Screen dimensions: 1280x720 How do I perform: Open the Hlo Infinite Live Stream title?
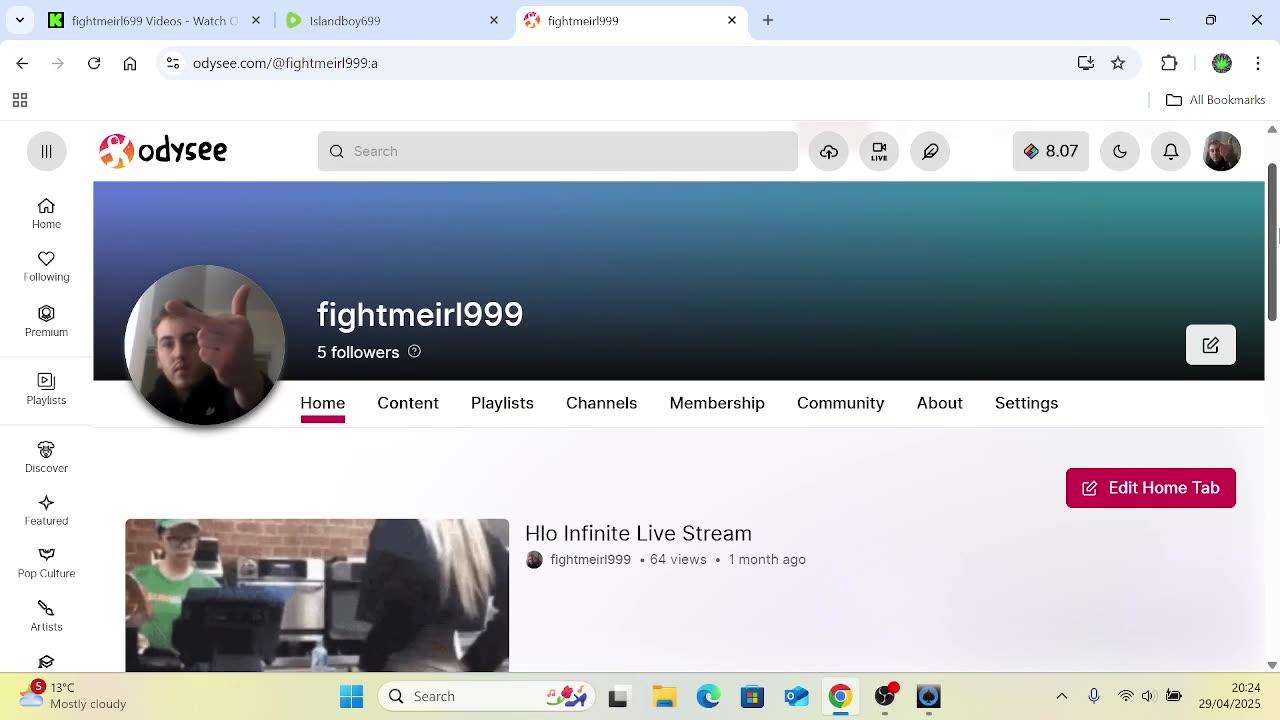coord(638,533)
